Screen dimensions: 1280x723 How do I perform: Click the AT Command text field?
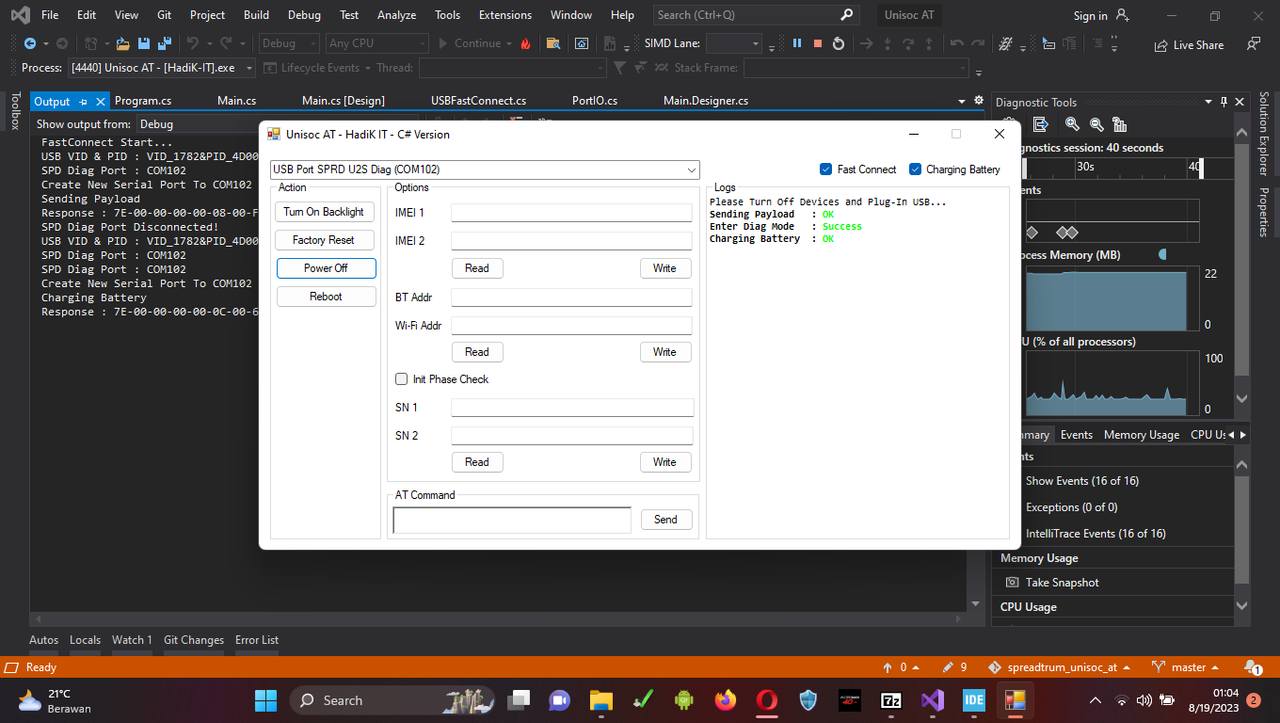[x=512, y=520]
